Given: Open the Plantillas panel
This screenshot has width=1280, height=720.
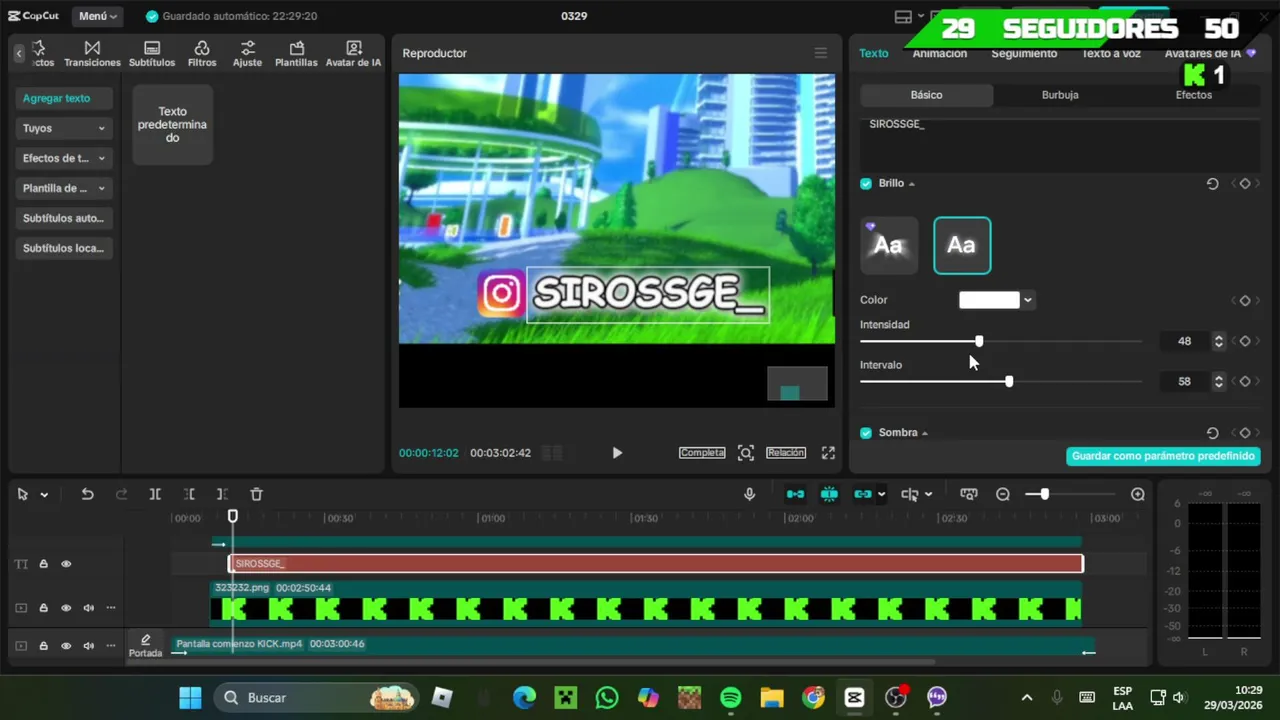Looking at the screenshot, I should coord(296,54).
